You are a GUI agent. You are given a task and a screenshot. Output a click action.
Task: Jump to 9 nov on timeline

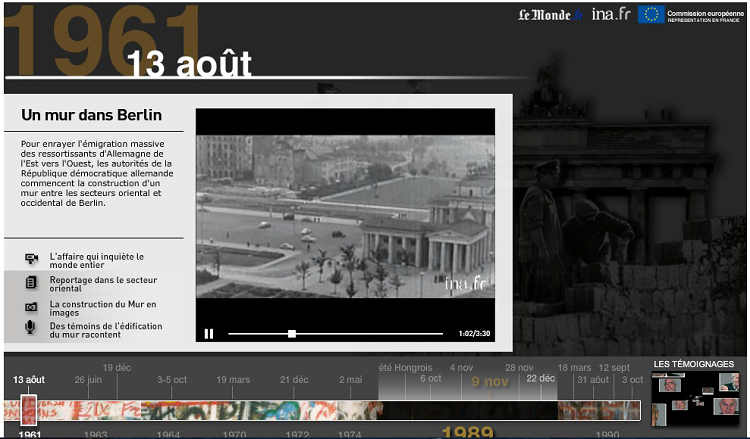[x=489, y=382]
